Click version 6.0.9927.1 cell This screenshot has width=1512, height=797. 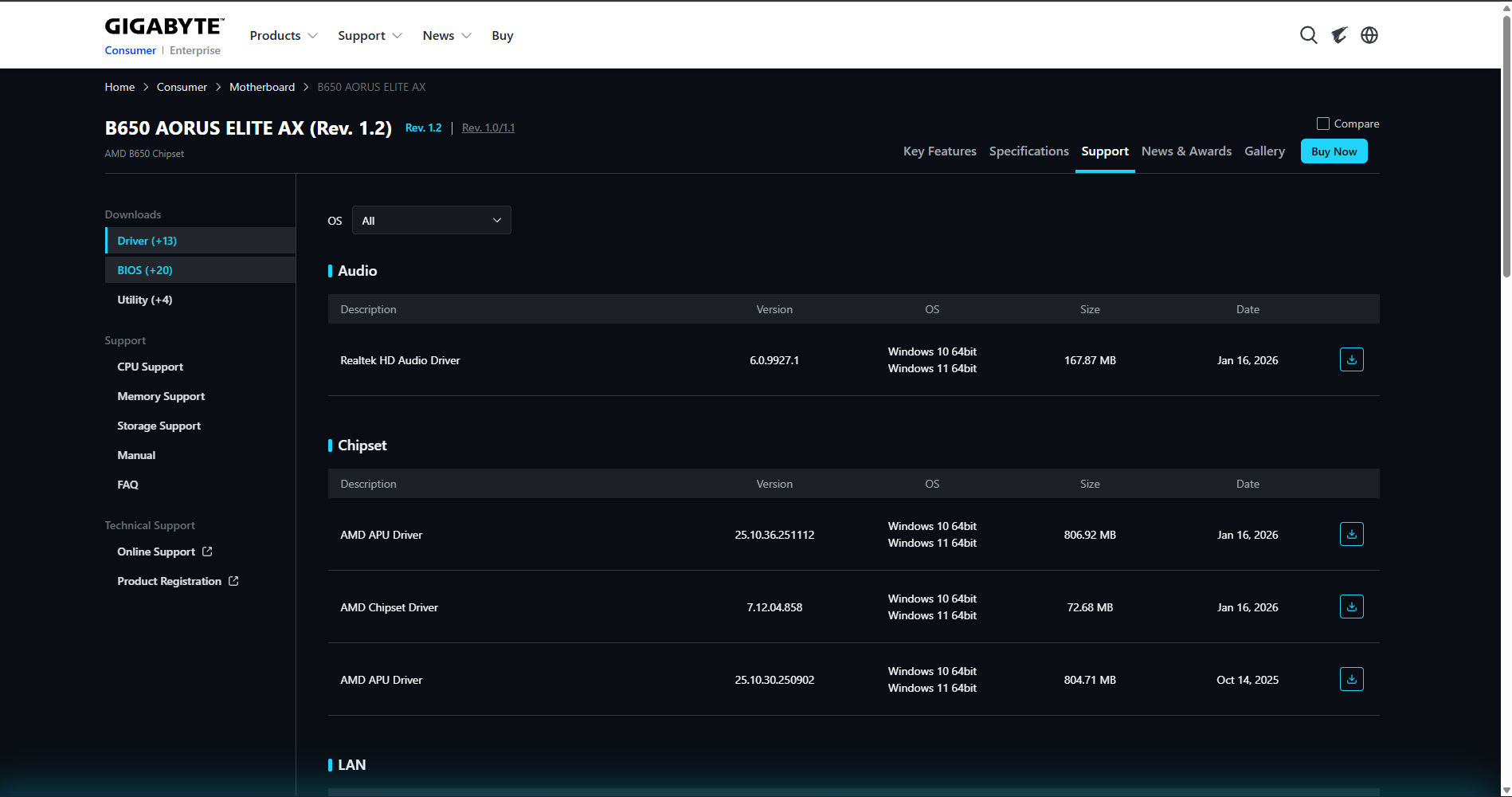click(774, 360)
